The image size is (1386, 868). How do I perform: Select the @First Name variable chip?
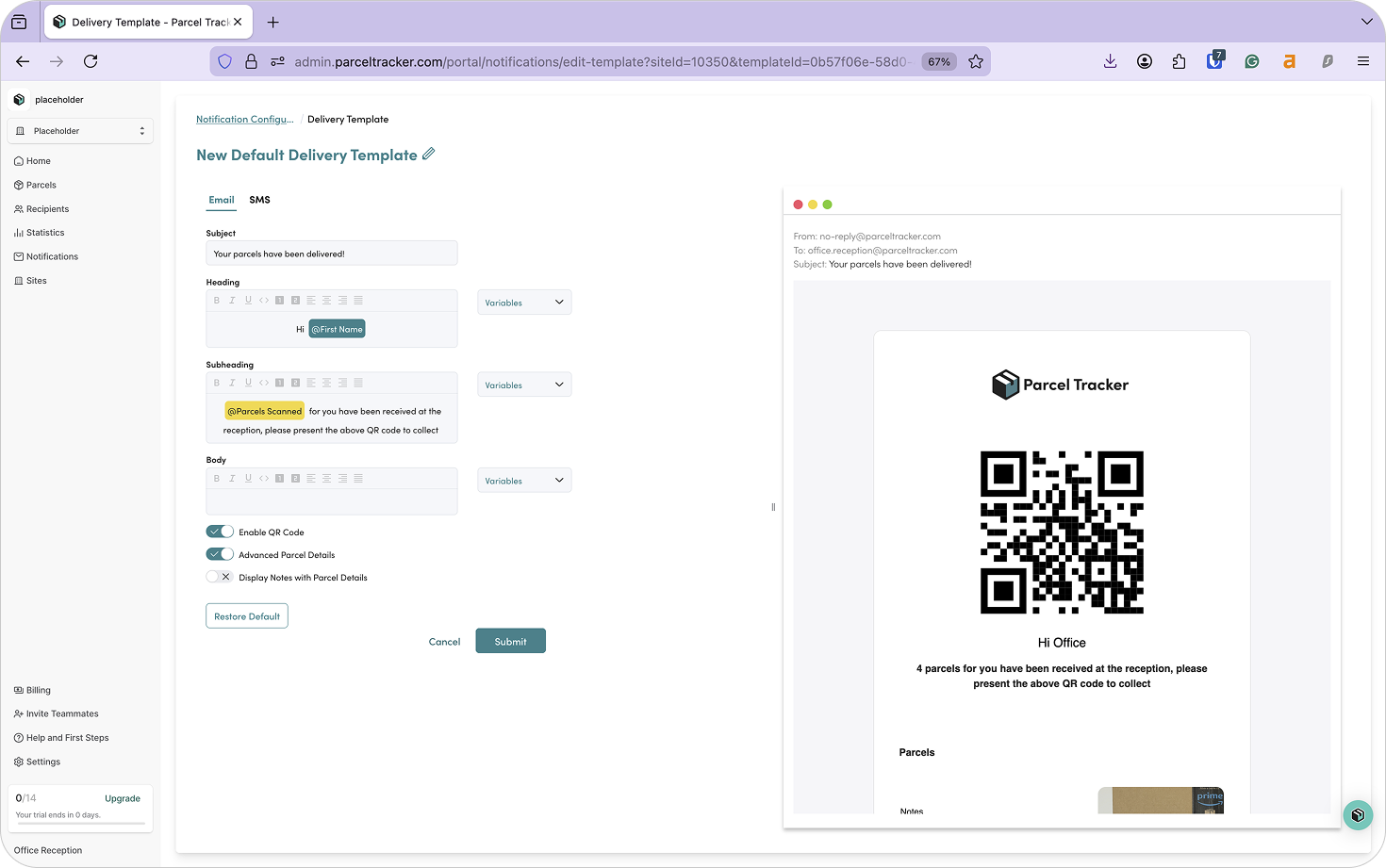coord(337,329)
